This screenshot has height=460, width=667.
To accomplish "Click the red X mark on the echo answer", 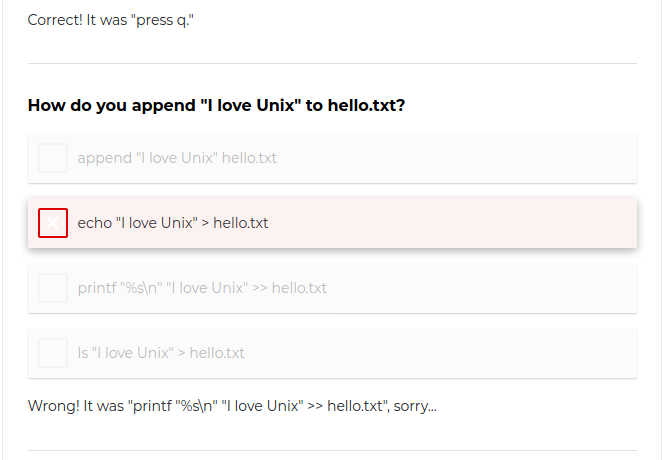I will click(53, 223).
